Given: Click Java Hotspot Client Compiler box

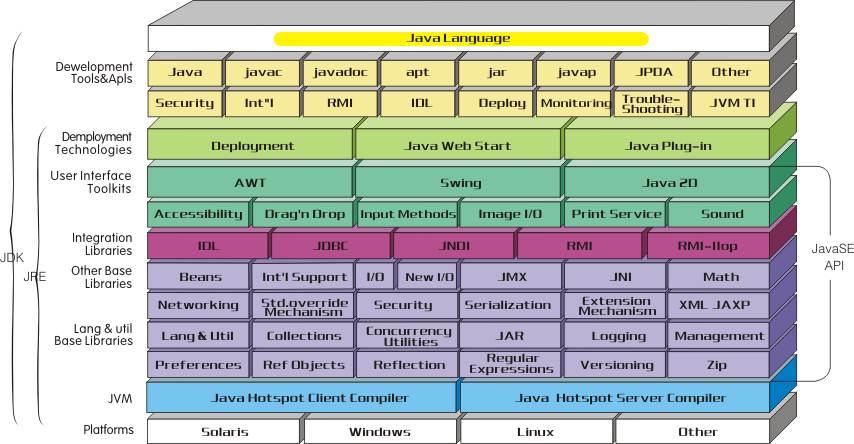Looking at the screenshot, I should click(302, 397).
